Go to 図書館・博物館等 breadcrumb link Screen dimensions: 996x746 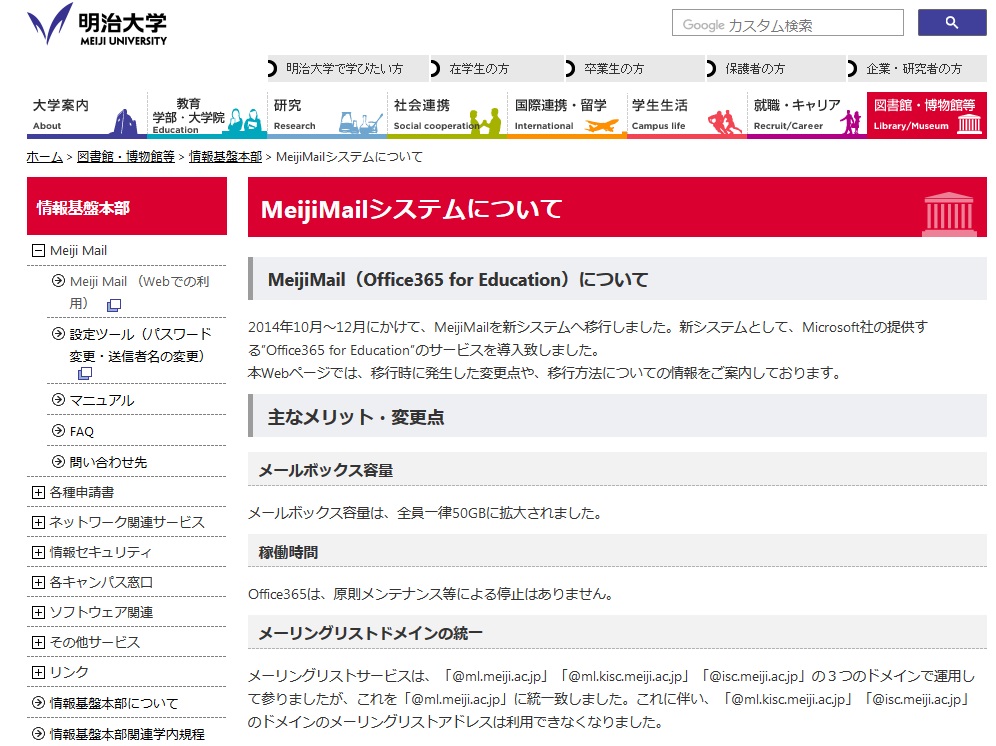coord(126,157)
